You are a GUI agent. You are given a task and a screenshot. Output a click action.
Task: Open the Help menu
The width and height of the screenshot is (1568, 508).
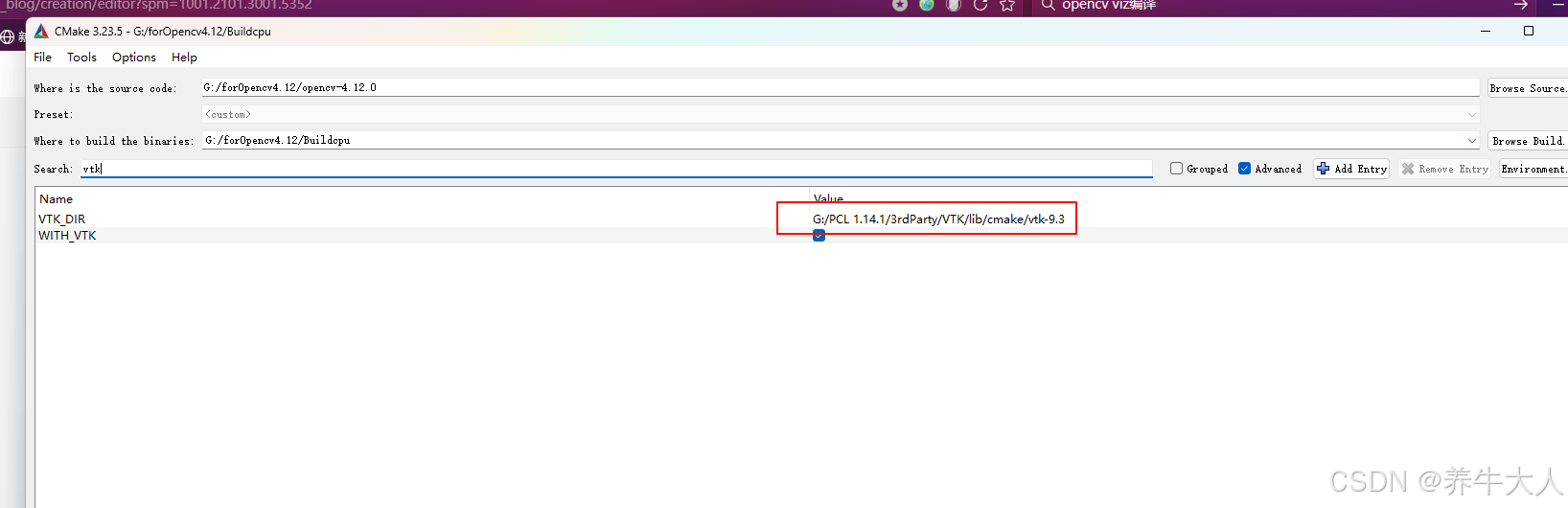coord(184,58)
